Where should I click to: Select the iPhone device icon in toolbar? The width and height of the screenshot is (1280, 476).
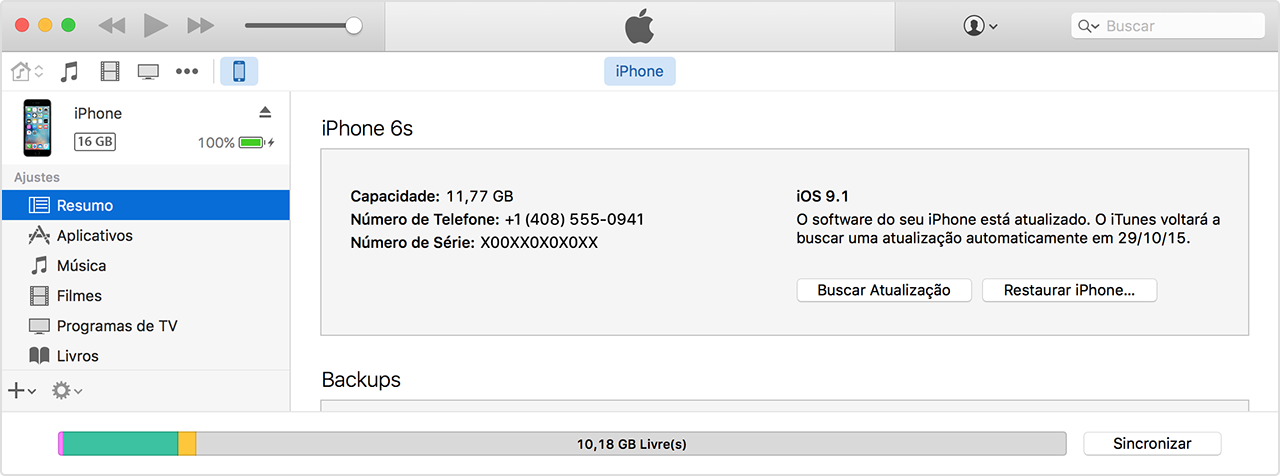239,71
